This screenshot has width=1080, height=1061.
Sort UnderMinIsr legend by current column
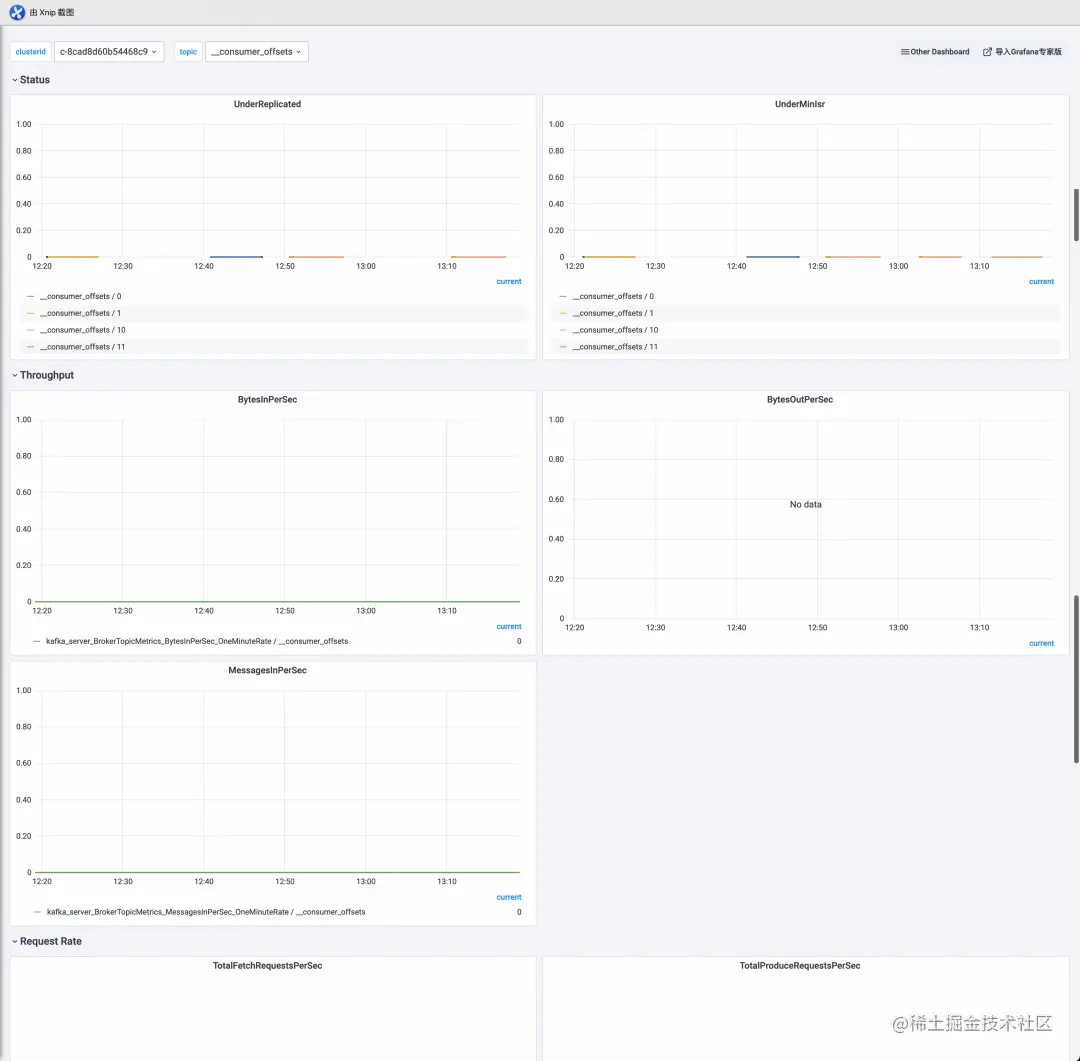click(x=1041, y=282)
